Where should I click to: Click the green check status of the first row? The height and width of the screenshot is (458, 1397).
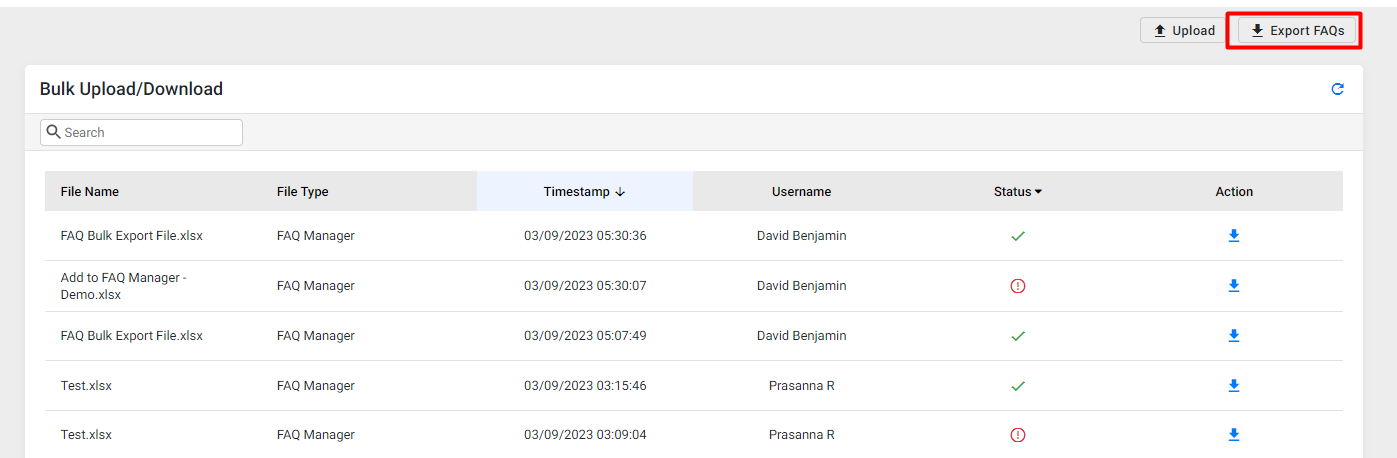pos(1018,236)
